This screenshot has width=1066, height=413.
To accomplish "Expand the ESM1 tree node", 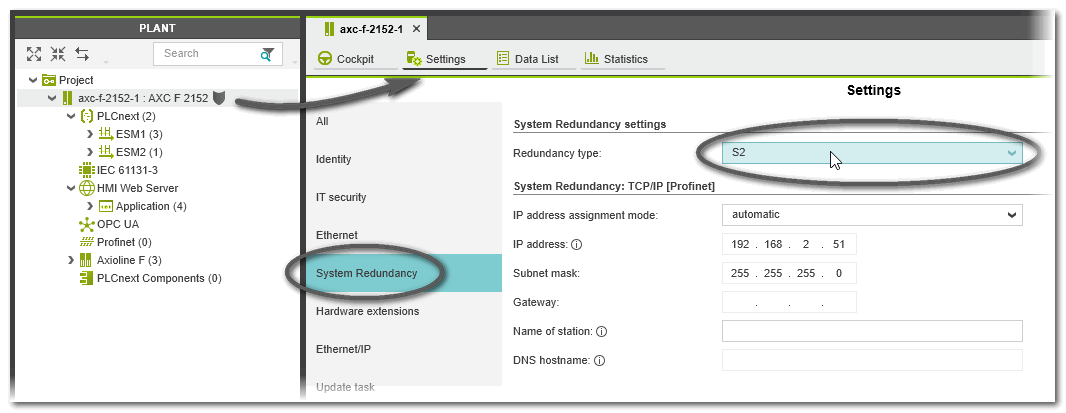I will [89, 134].
